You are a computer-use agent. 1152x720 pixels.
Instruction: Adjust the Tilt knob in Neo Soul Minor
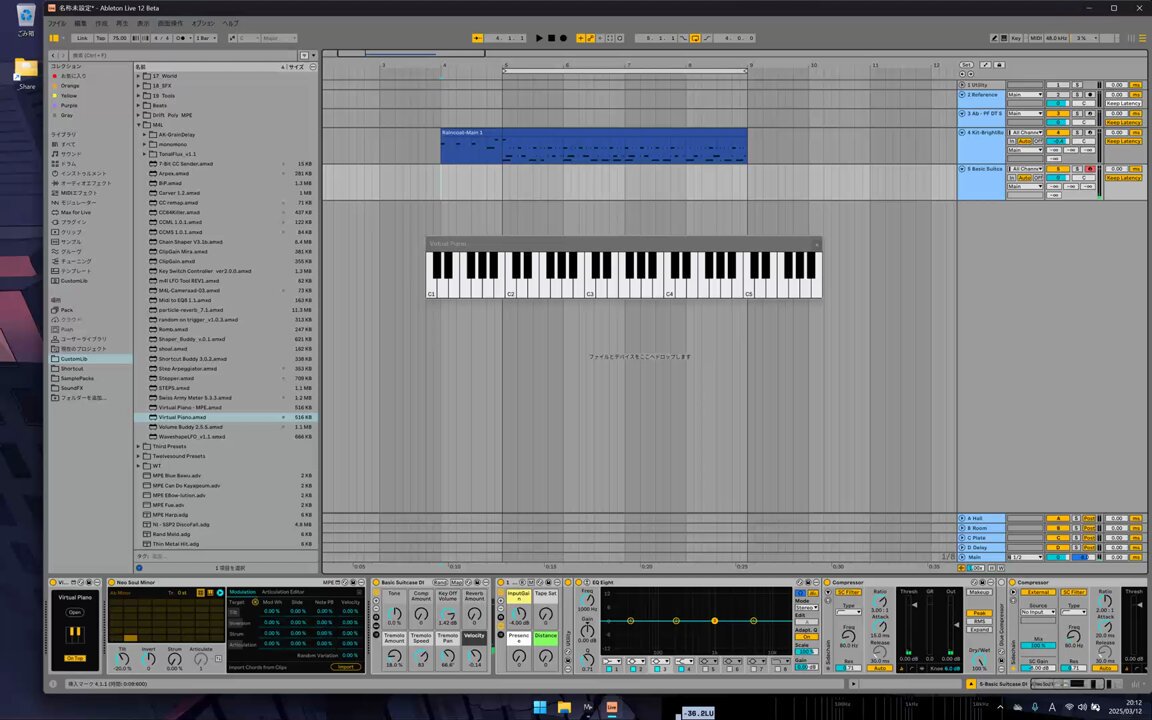122,658
